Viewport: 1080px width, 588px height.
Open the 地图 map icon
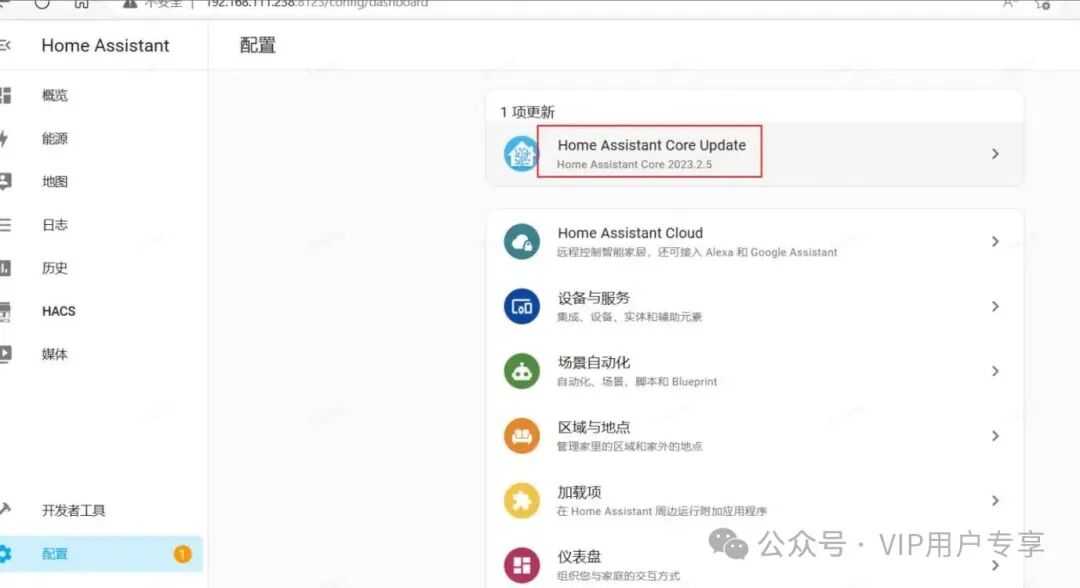point(6,182)
